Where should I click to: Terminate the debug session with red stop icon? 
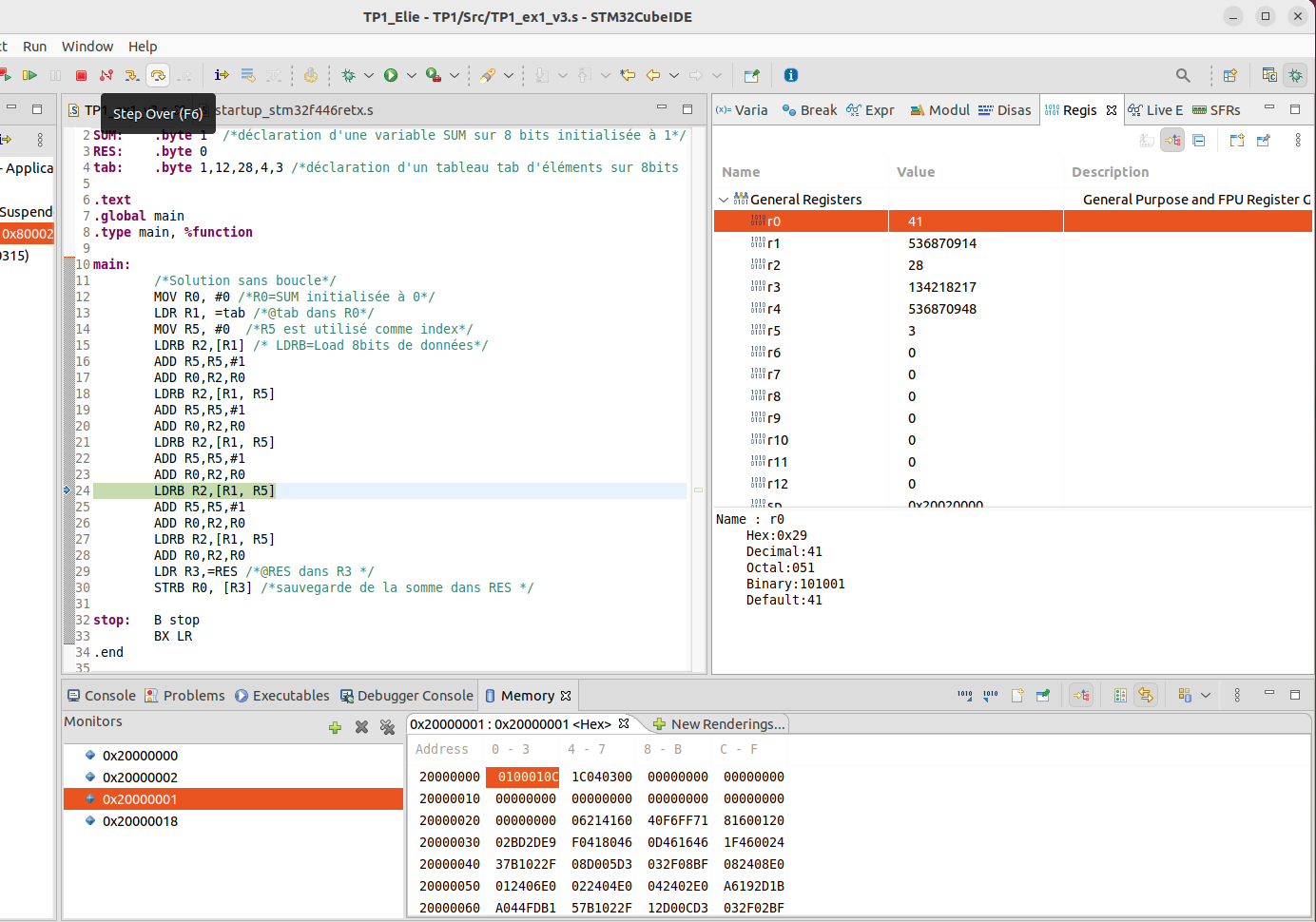point(82,75)
